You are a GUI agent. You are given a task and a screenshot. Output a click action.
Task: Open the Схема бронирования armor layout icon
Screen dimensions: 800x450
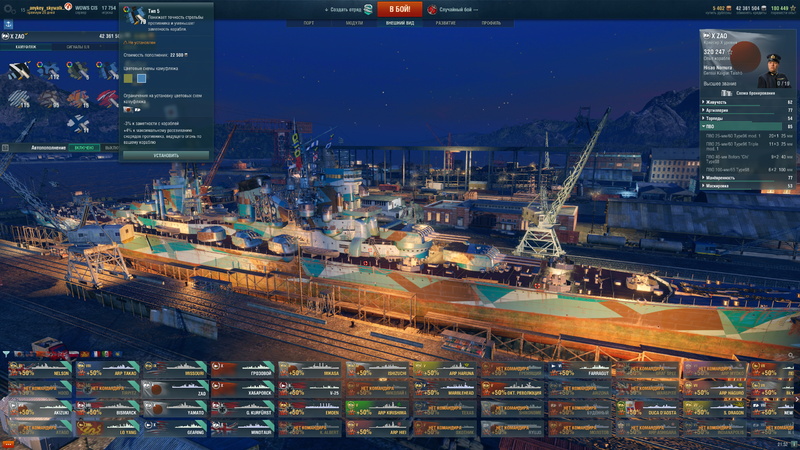point(726,93)
